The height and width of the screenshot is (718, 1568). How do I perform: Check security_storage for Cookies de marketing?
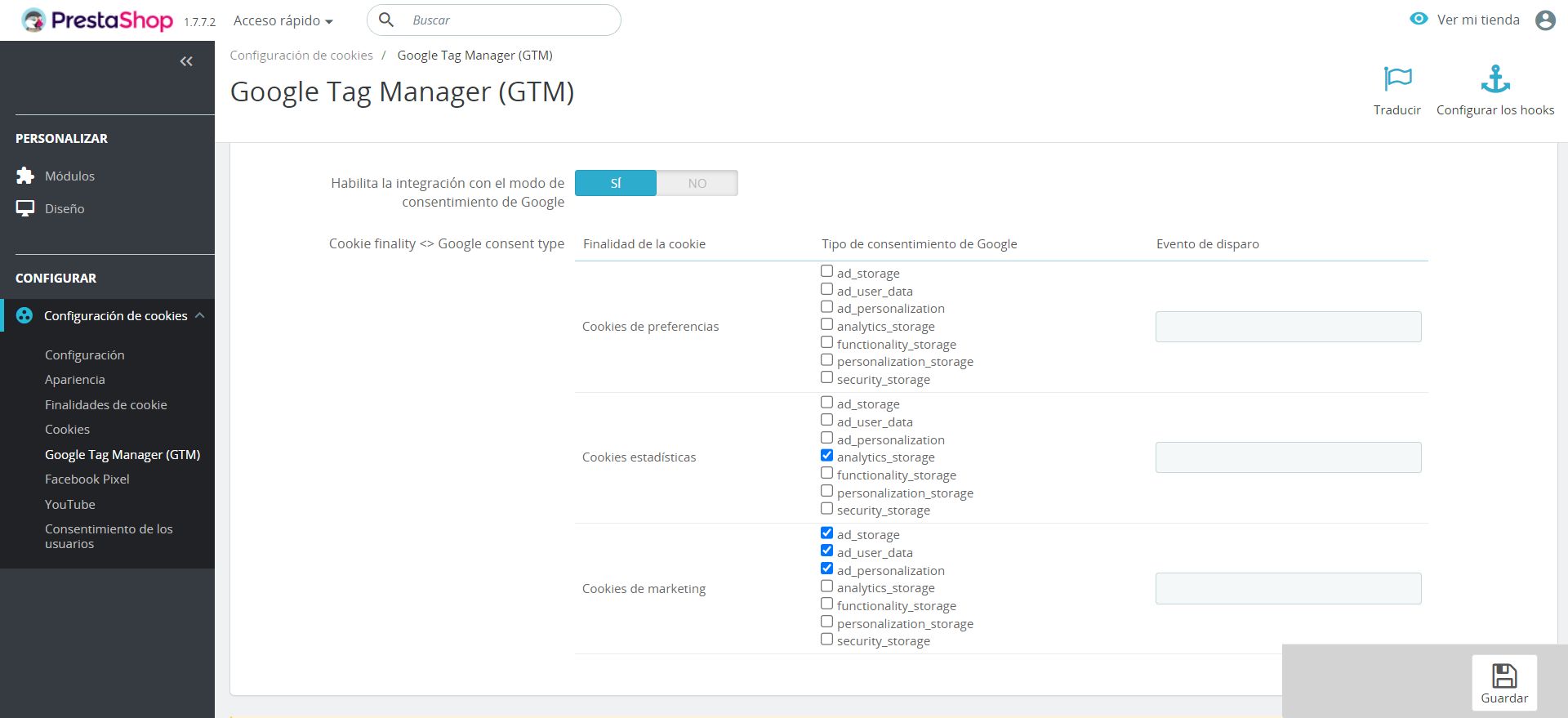pos(827,639)
